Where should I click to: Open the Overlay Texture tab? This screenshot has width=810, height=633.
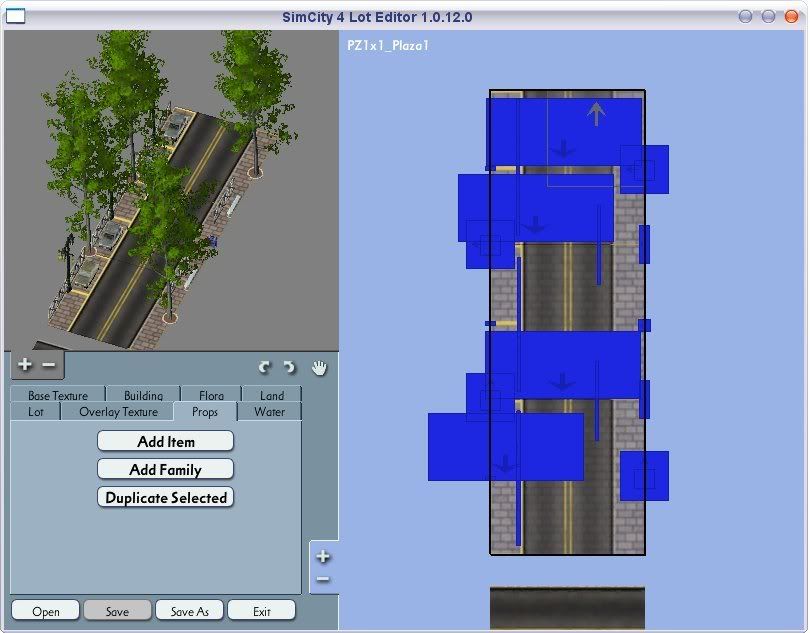pos(118,411)
